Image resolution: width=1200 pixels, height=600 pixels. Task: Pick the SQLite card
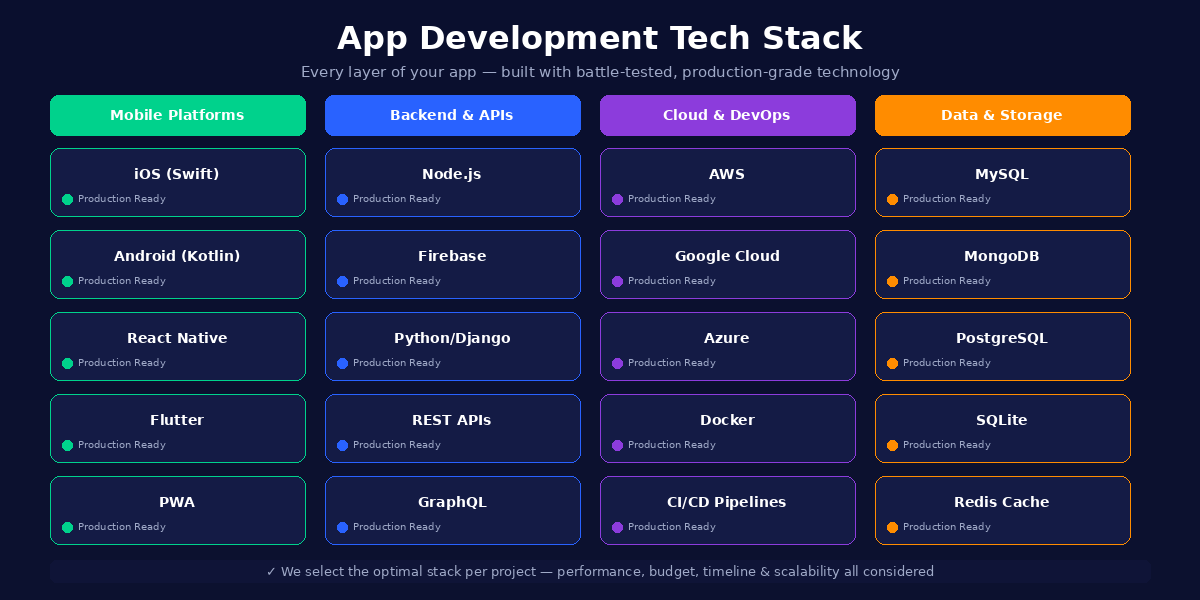[1003, 428]
